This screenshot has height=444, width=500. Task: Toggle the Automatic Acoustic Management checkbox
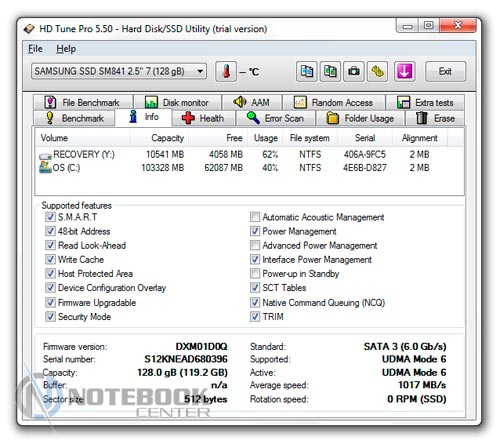click(x=255, y=217)
